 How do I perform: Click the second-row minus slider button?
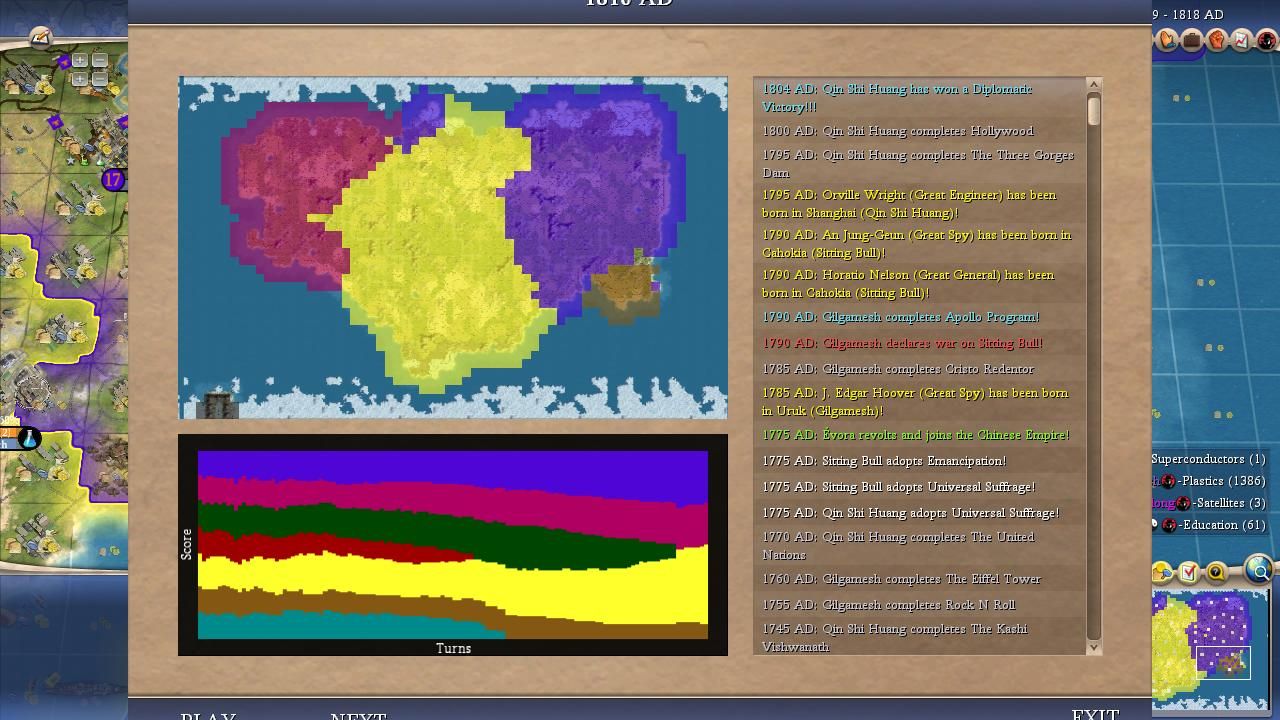tap(100, 79)
